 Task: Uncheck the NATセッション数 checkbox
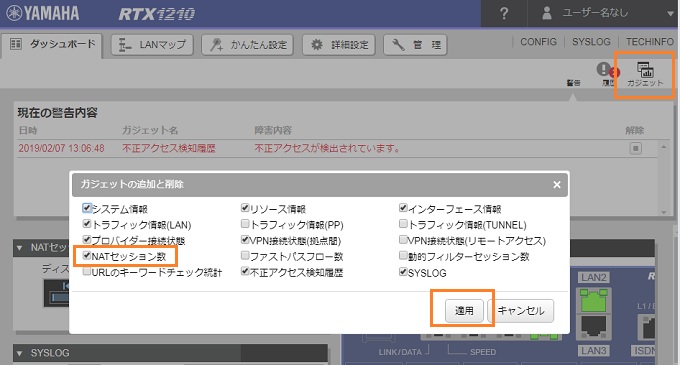[x=87, y=255]
